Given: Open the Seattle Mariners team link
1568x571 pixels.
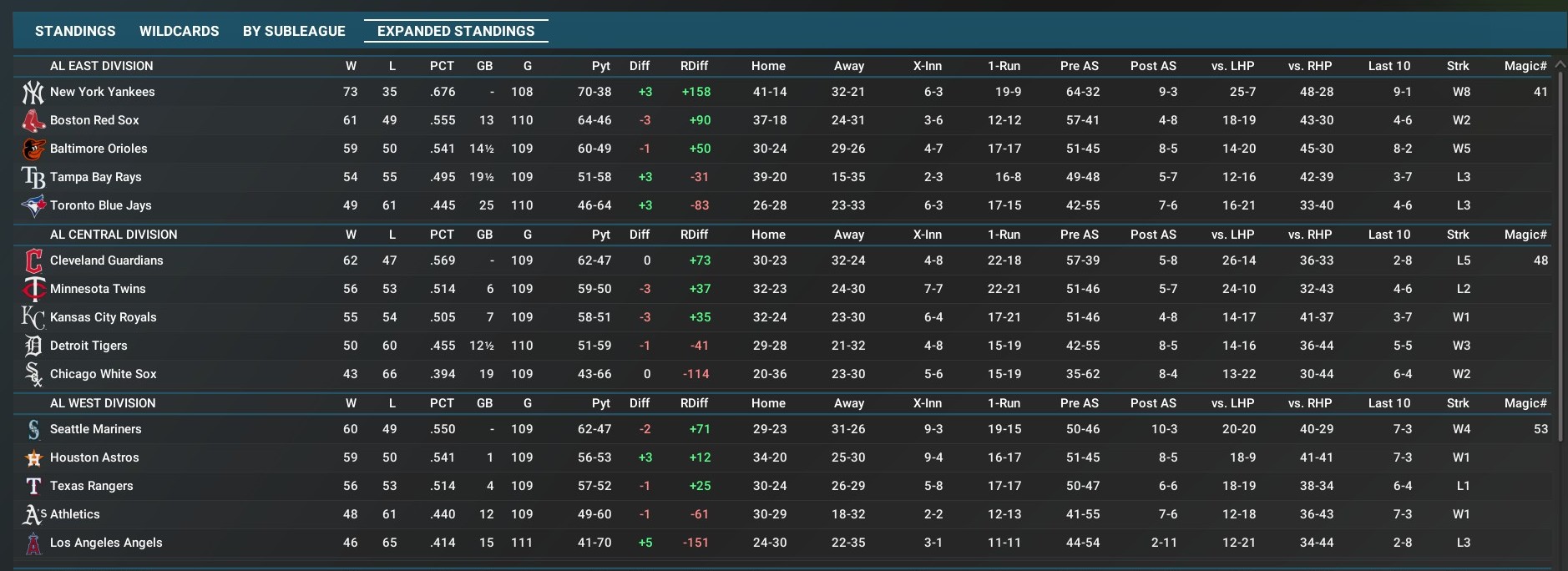Looking at the screenshot, I should [x=95, y=429].
